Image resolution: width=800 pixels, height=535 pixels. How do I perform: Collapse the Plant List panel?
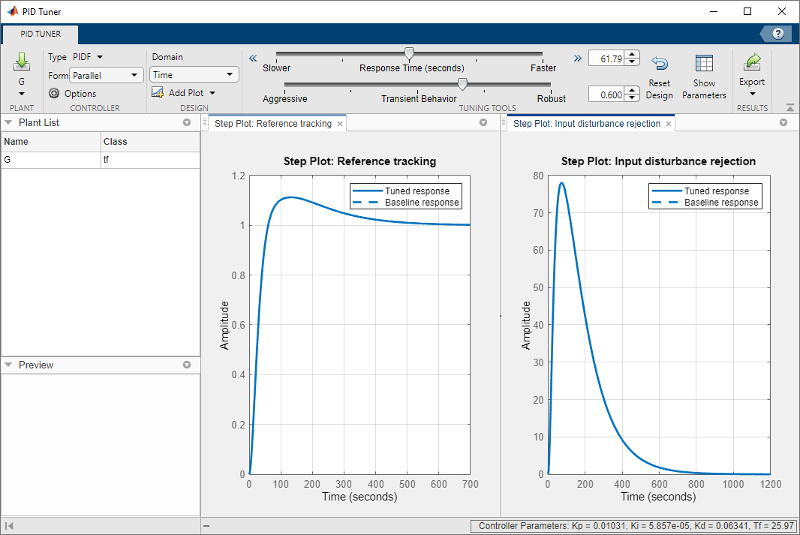point(9,122)
